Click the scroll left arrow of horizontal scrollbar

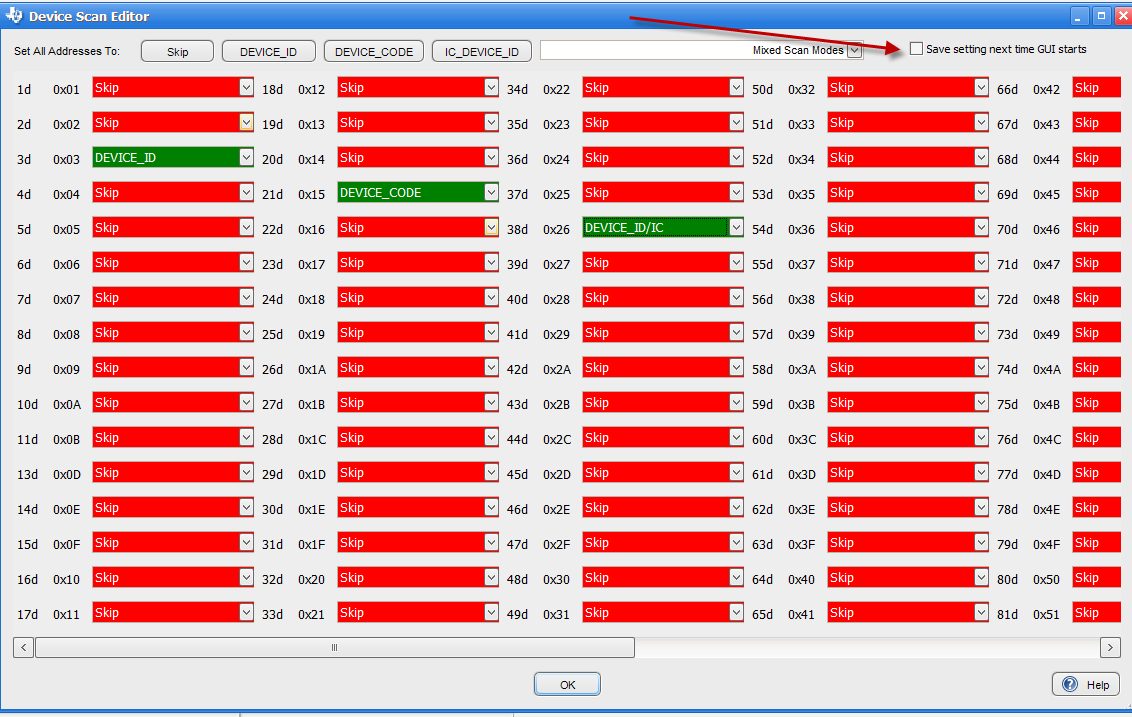tap(23, 647)
